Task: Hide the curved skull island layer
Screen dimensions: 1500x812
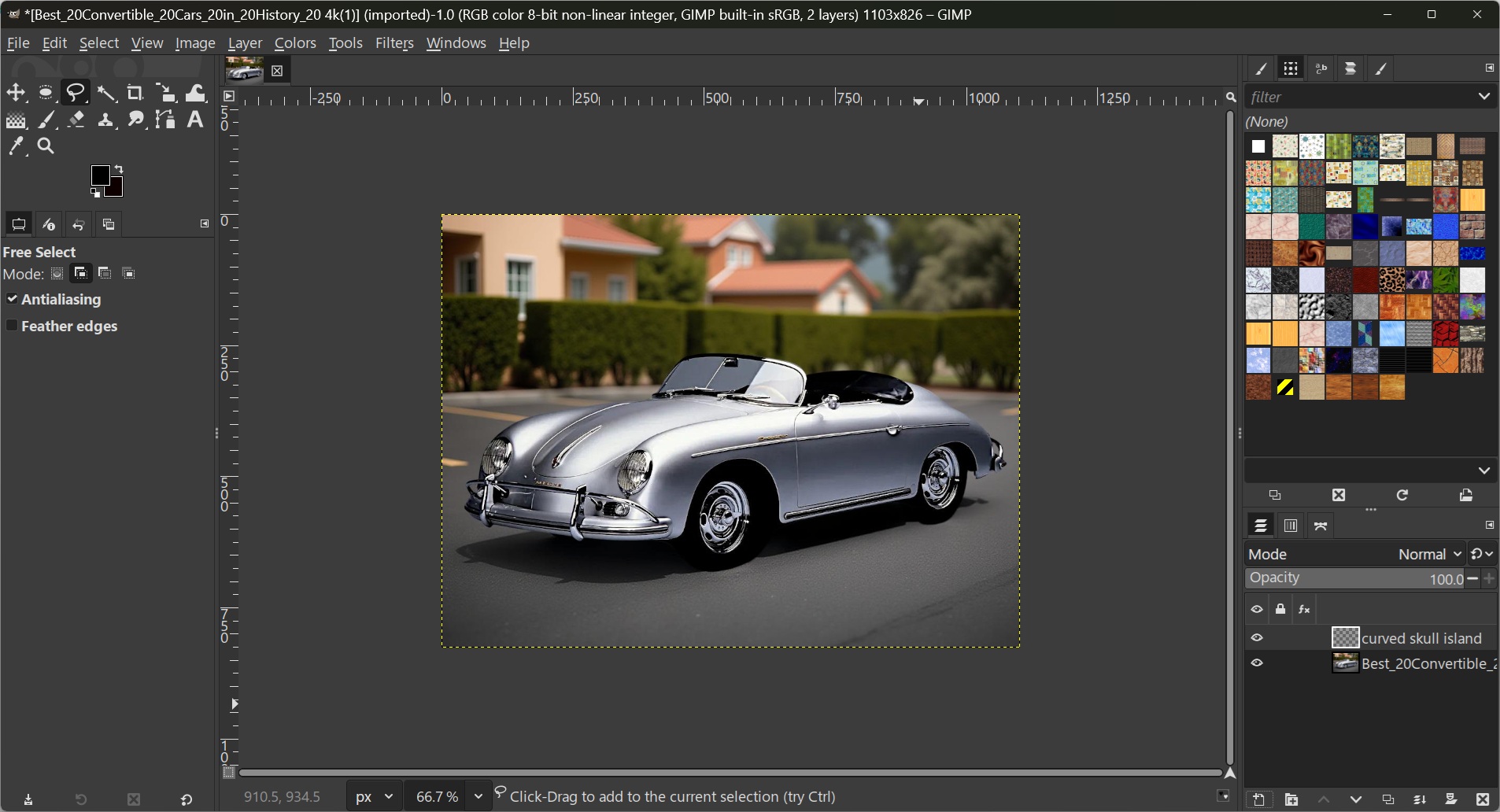Action: tap(1257, 638)
